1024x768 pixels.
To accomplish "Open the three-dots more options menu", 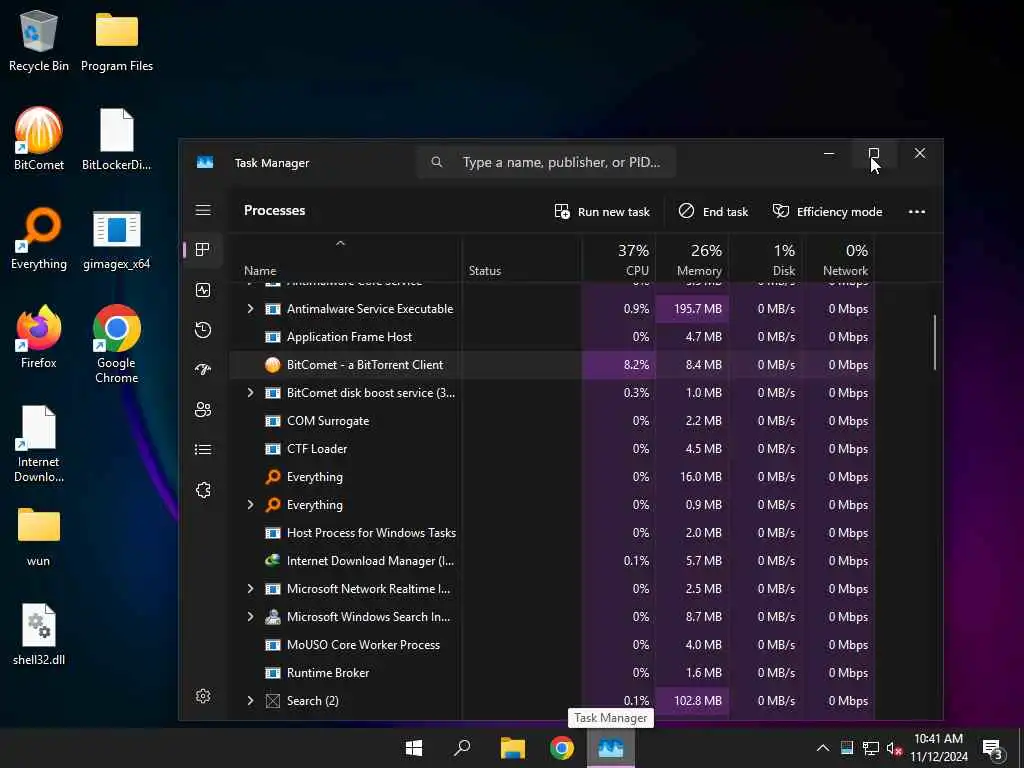I will pos(917,212).
